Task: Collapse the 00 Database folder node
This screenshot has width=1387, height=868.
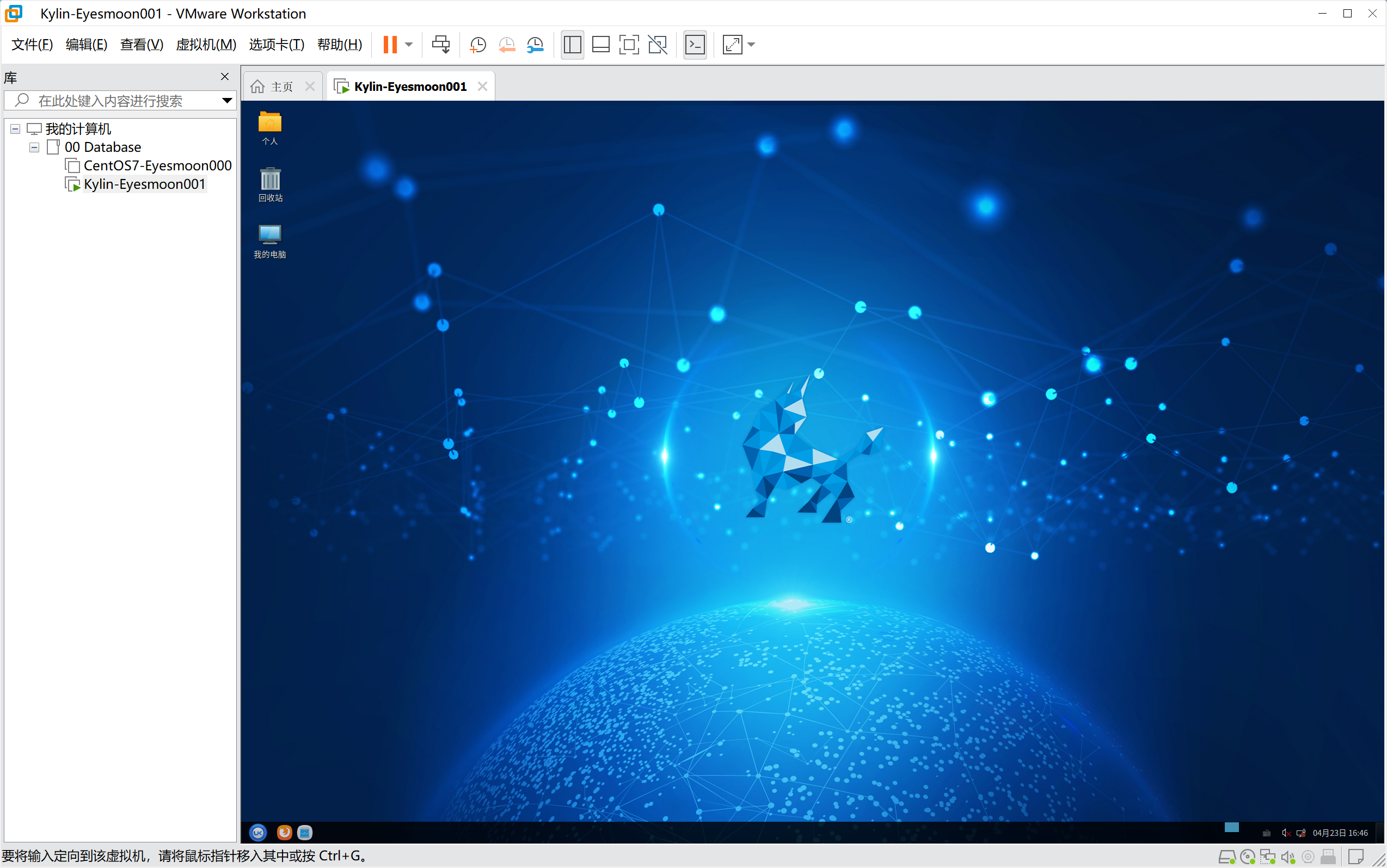Action: coord(34,147)
